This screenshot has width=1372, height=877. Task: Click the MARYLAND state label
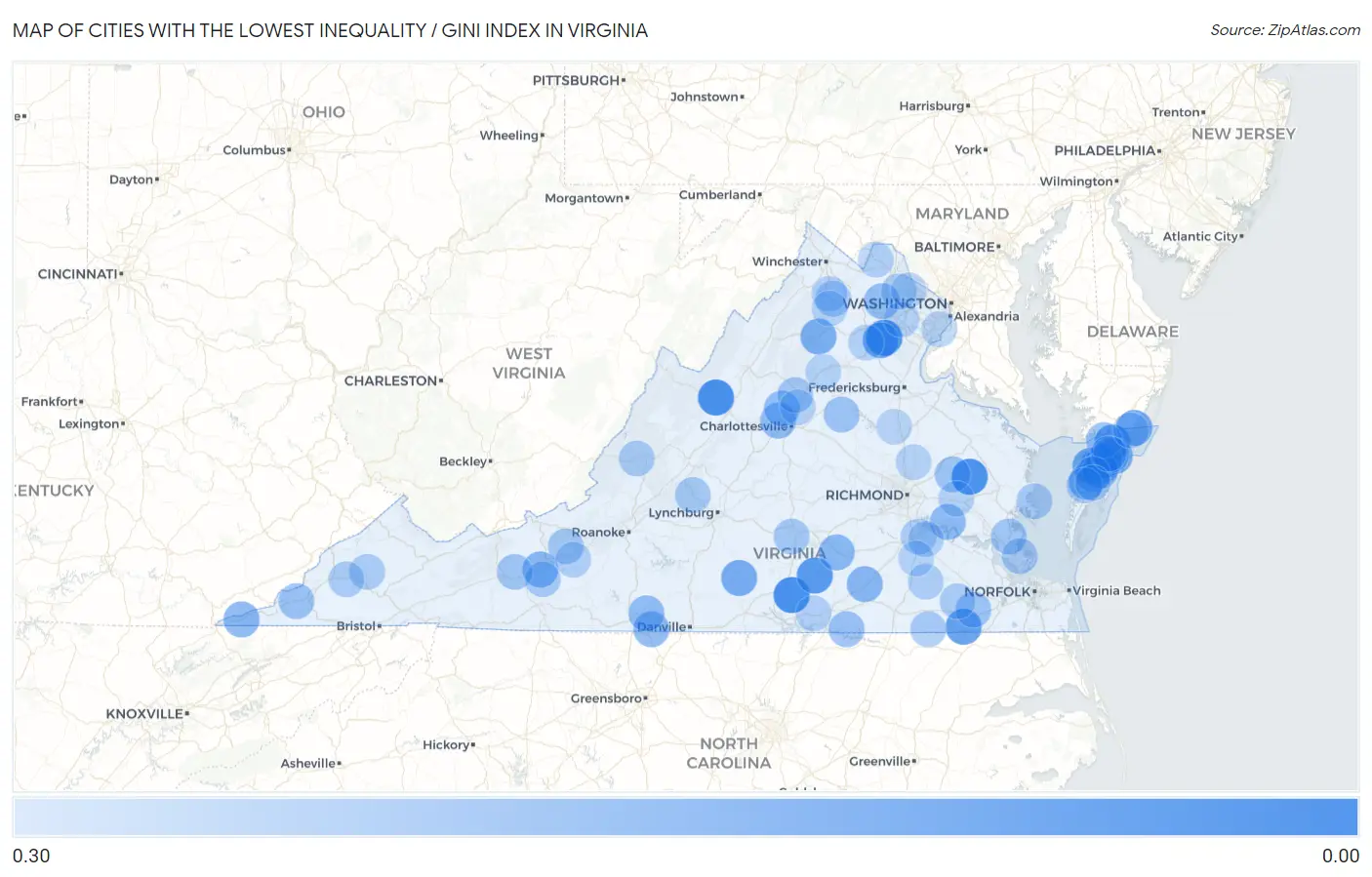(962, 214)
